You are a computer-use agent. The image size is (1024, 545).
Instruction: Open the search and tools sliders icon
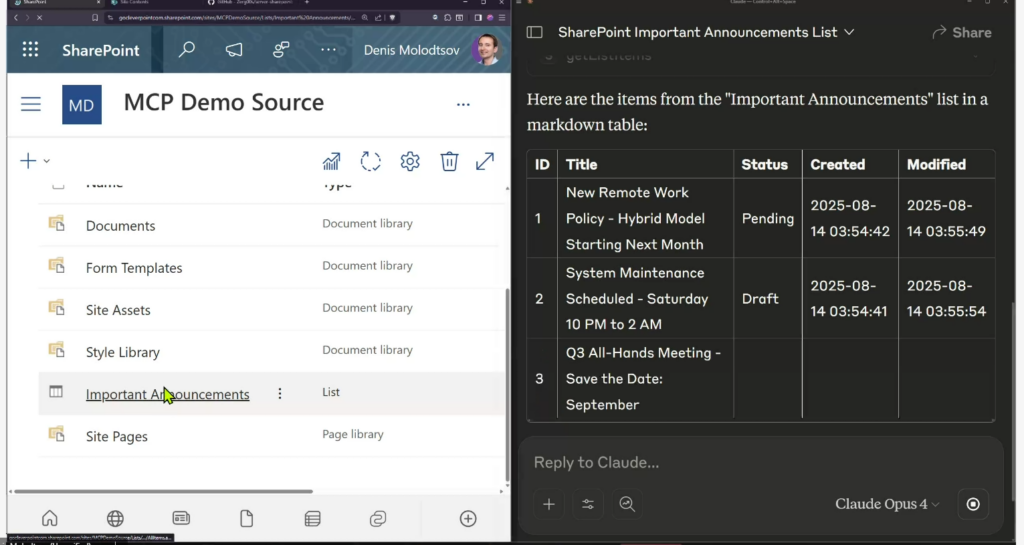pos(588,504)
